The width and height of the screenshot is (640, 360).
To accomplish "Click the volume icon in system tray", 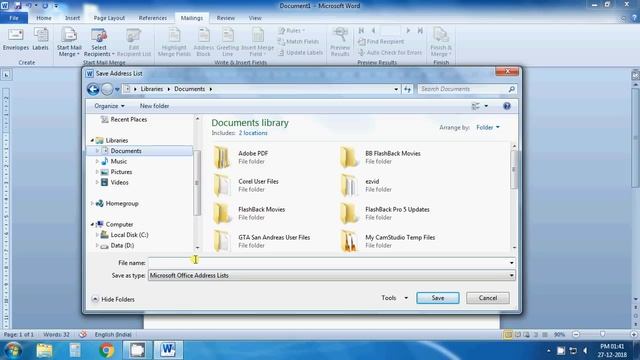I will pos(585,351).
